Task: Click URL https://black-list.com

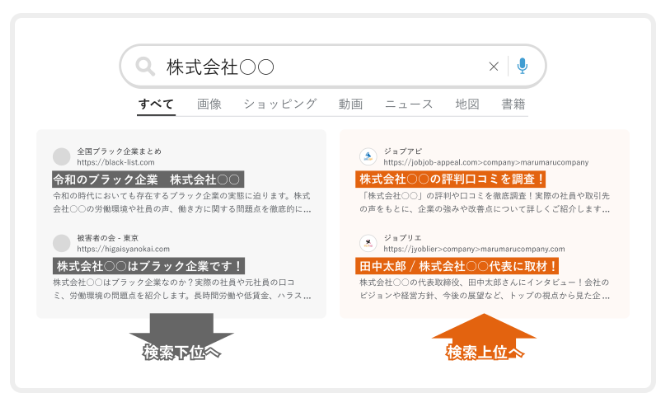Action: (116, 162)
